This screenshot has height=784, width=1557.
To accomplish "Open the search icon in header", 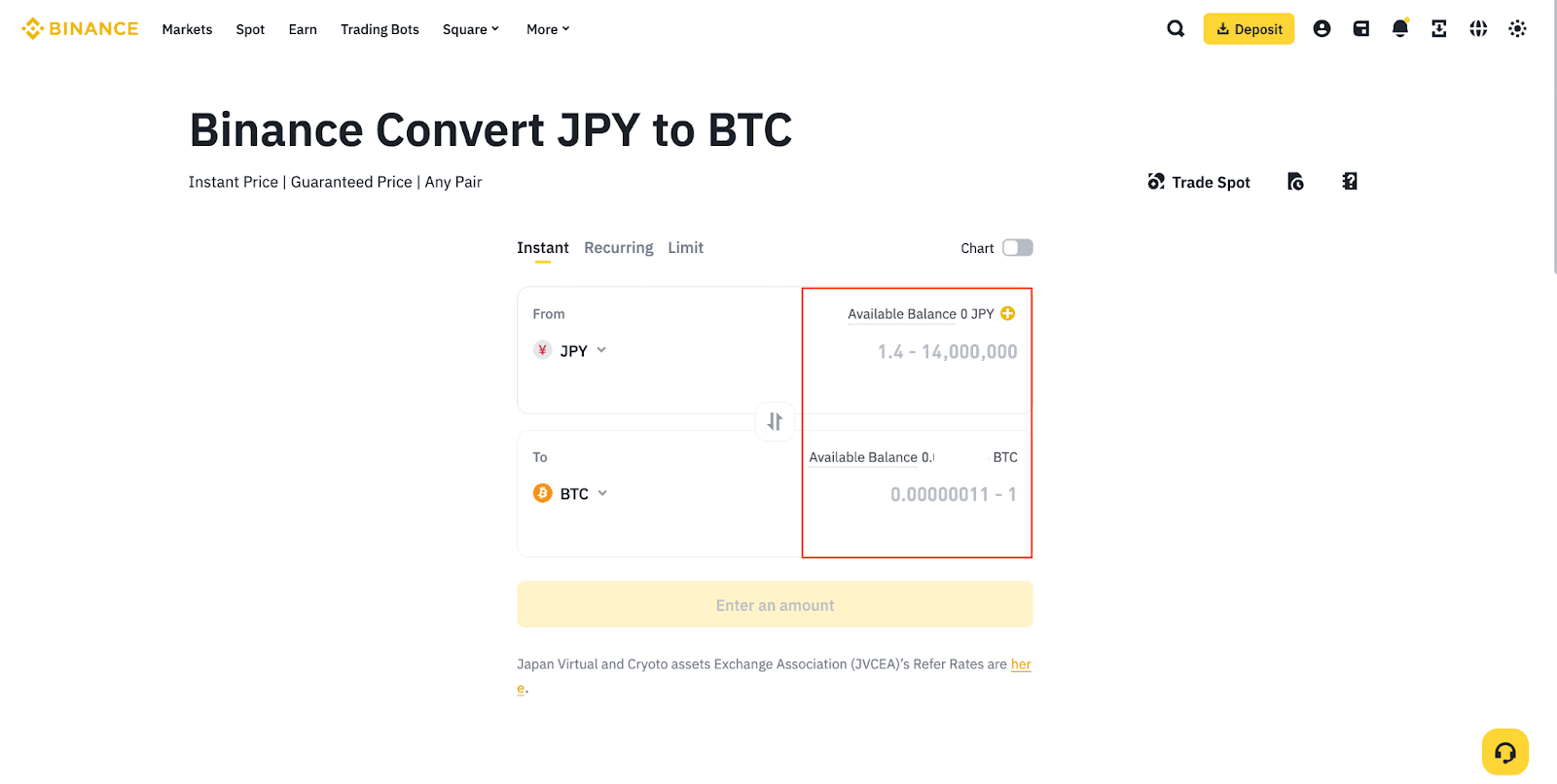I will point(1176,29).
